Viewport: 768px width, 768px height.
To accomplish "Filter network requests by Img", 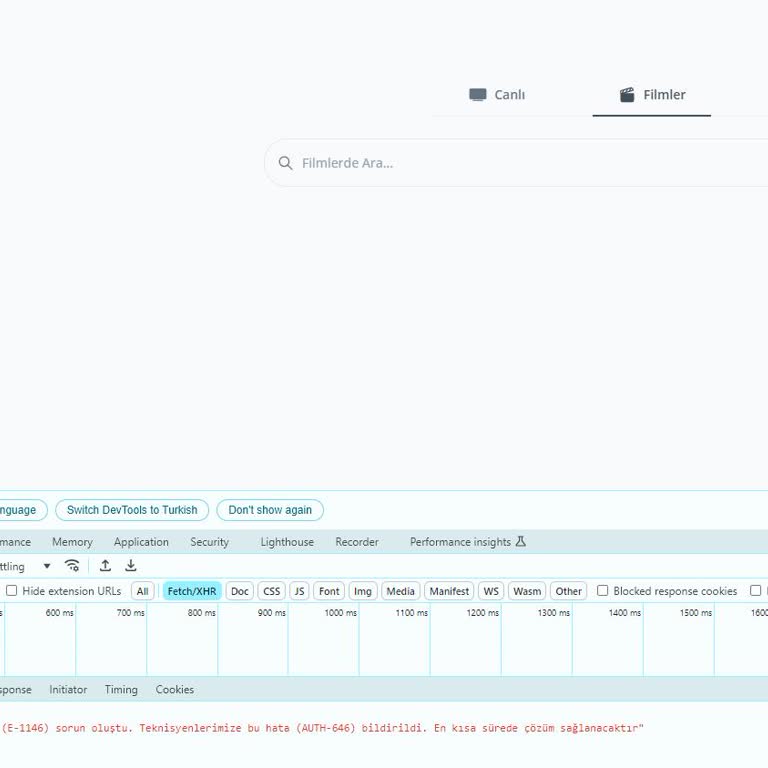I will (362, 591).
